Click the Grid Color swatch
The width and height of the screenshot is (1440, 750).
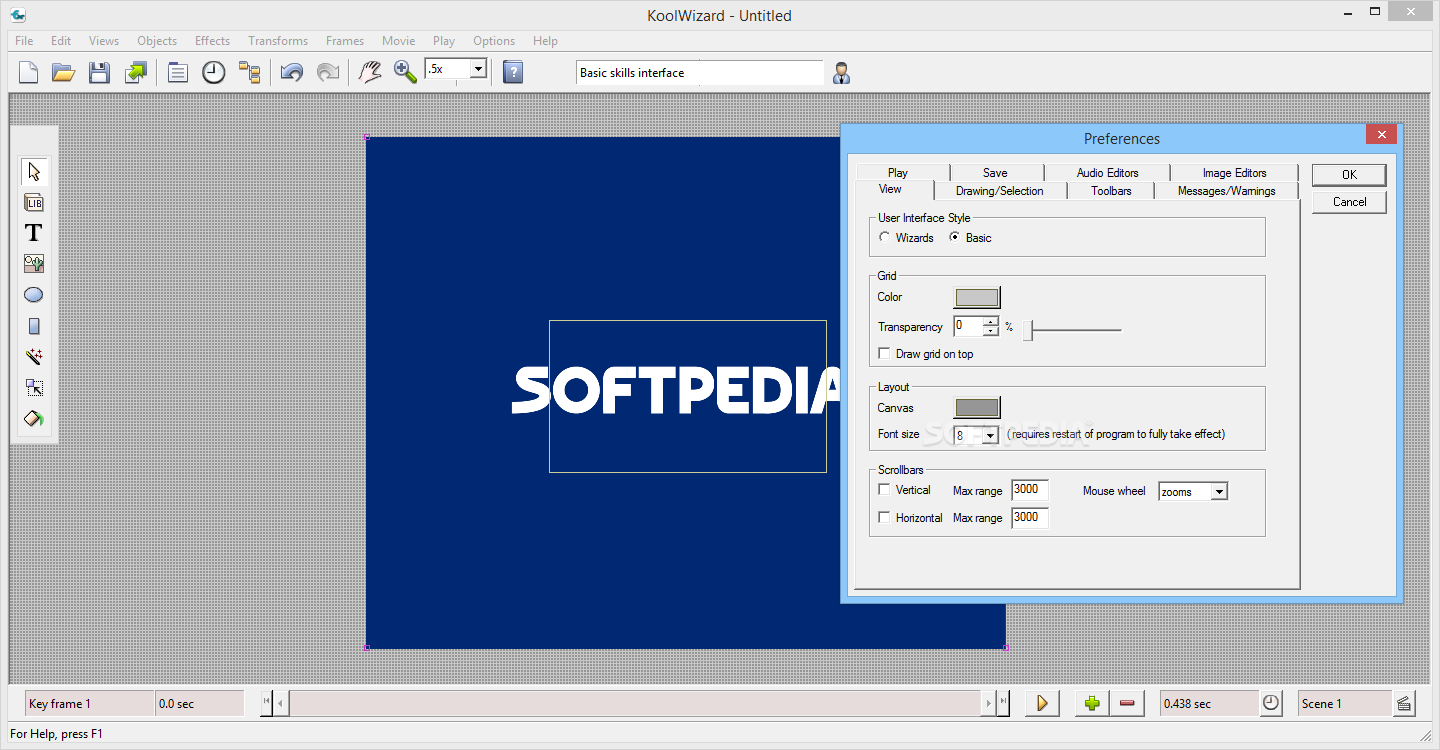tap(977, 297)
